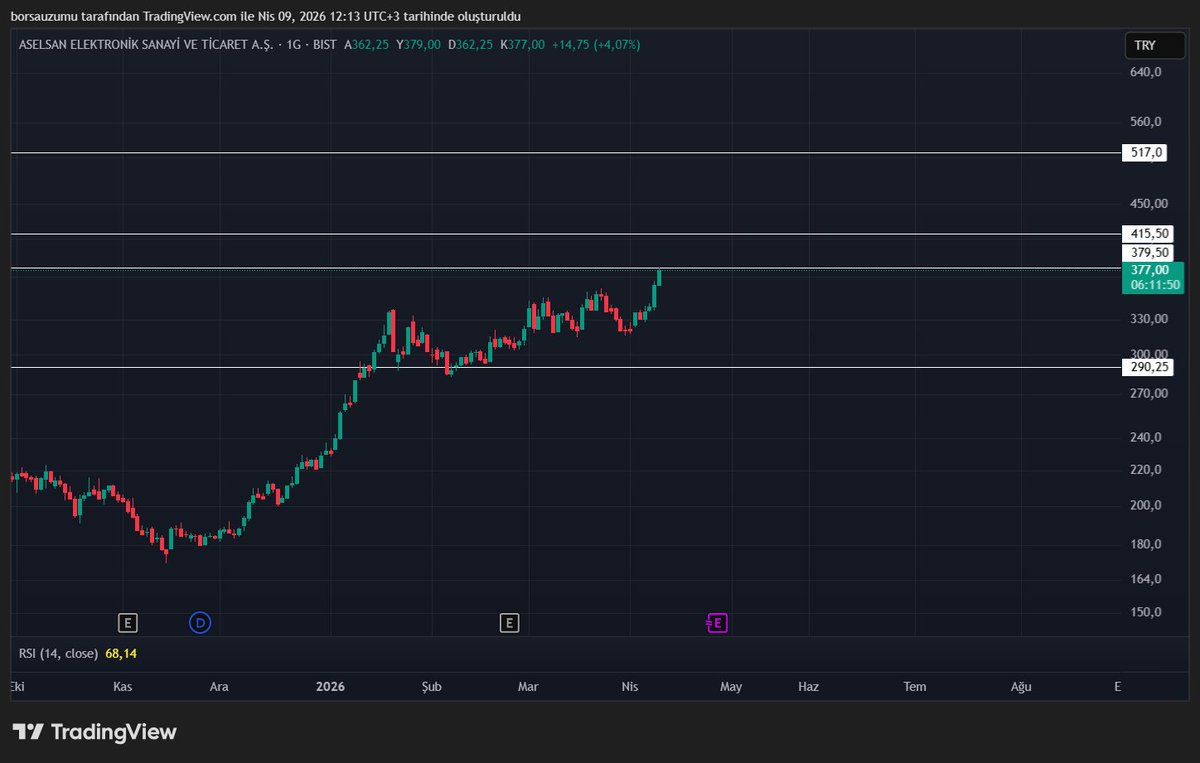This screenshot has height=763, width=1200.
Task: Click the 1G interval label
Action: point(295,45)
